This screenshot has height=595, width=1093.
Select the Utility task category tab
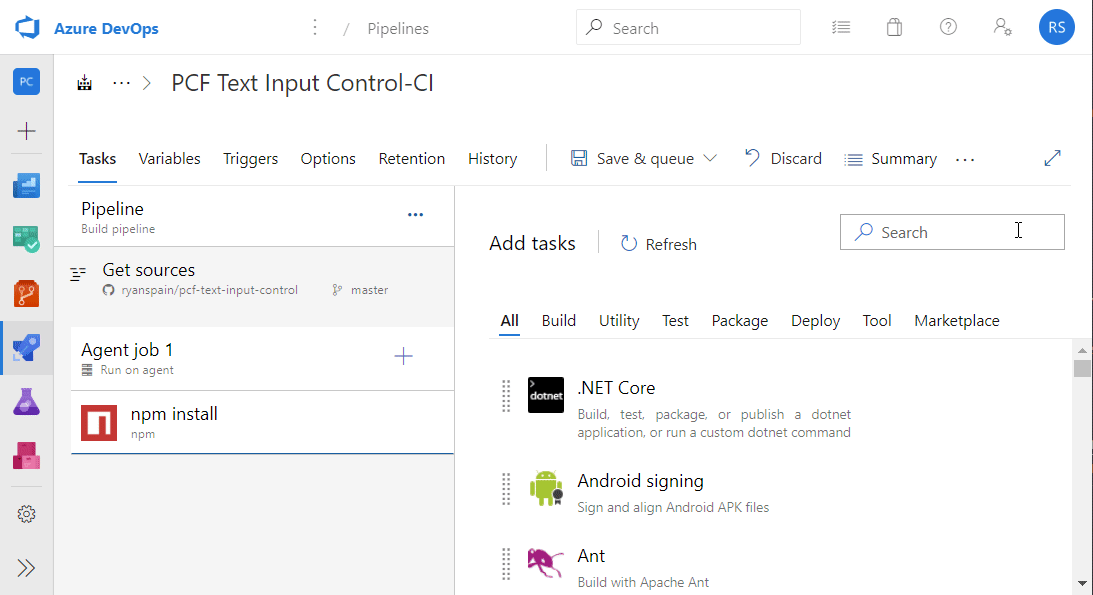pyautogui.click(x=619, y=321)
